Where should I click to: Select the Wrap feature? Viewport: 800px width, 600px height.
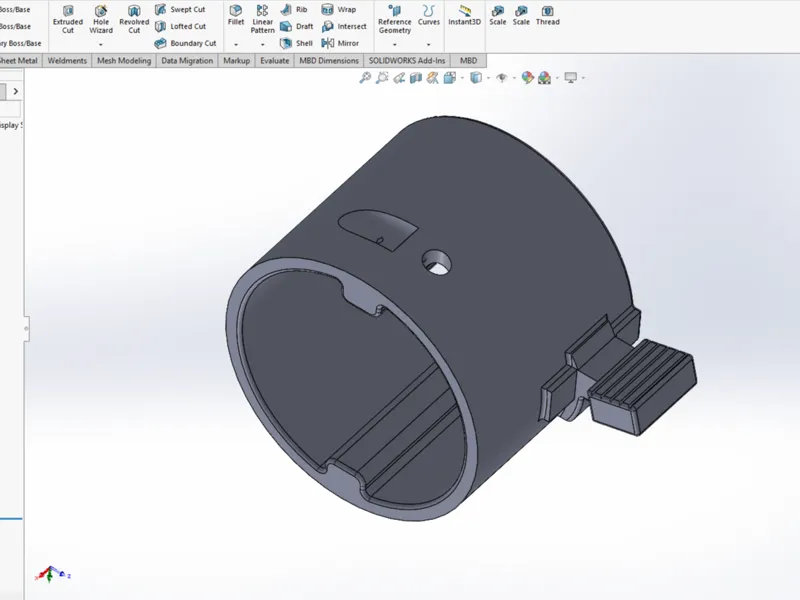[339, 9]
